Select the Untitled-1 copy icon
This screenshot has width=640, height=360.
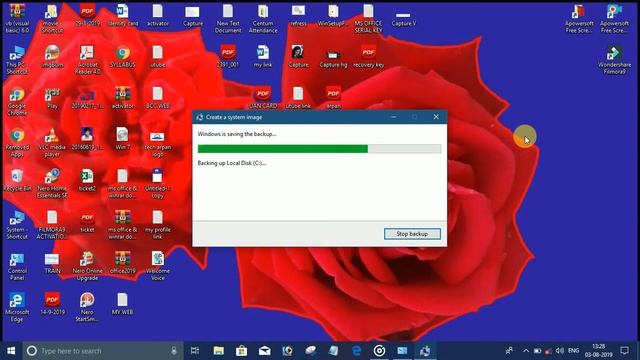pos(158,184)
